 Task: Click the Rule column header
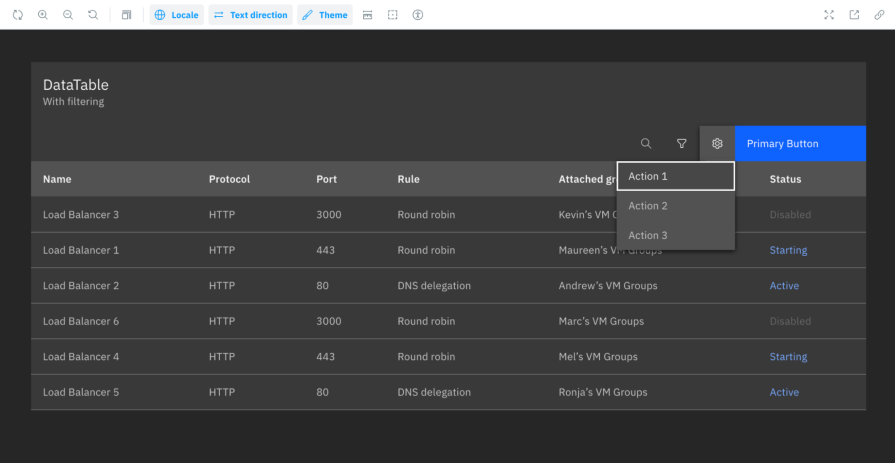click(x=409, y=179)
